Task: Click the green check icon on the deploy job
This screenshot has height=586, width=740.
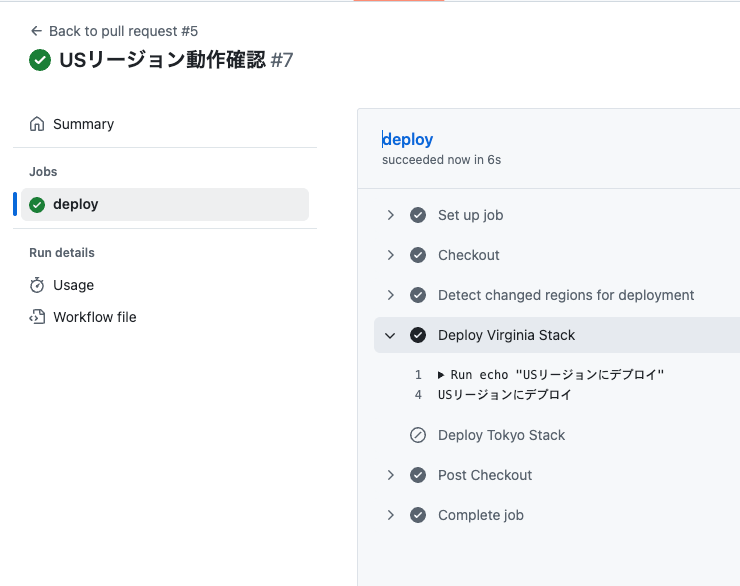Action: 37,204
